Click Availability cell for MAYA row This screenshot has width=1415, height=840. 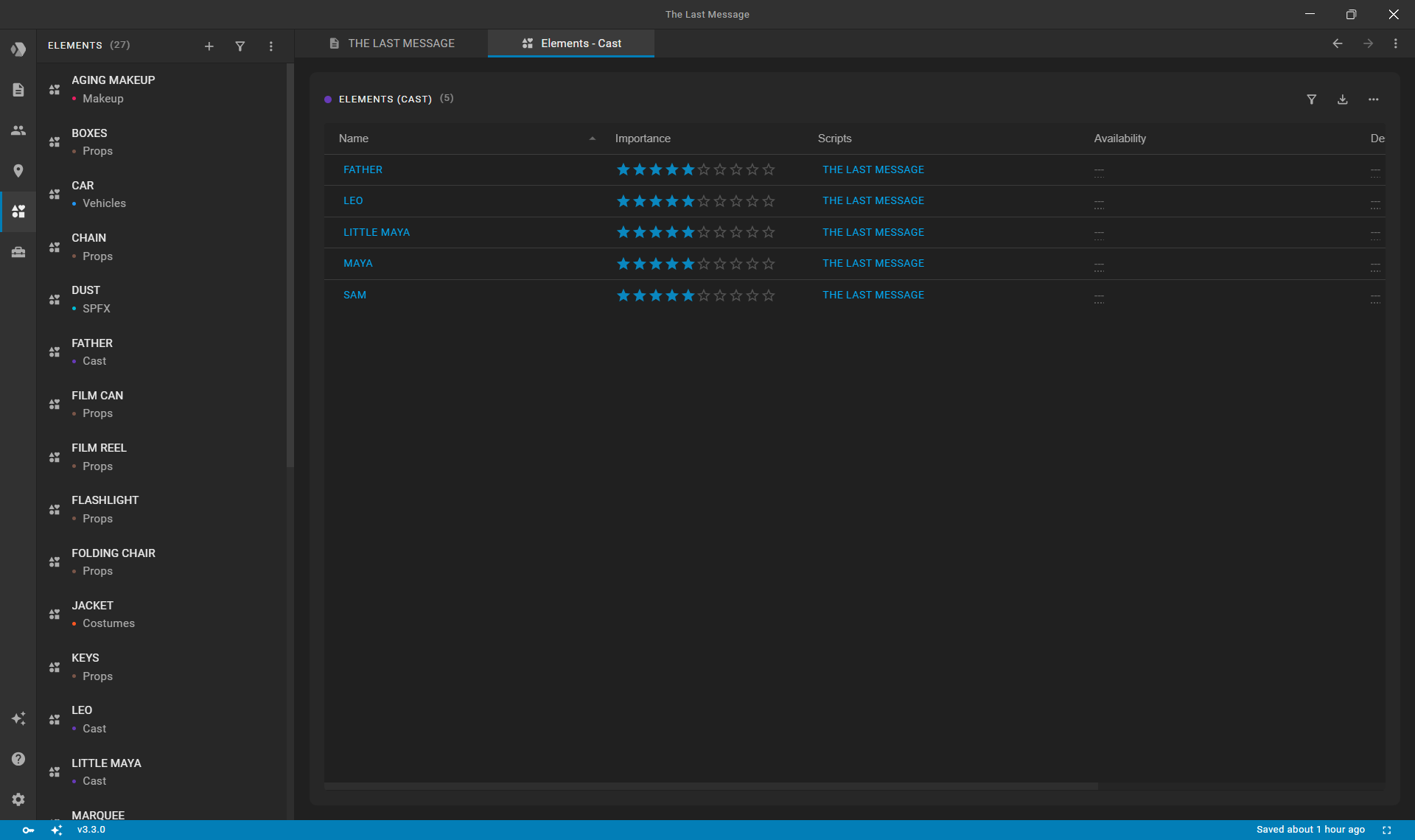pos(1099,265)
